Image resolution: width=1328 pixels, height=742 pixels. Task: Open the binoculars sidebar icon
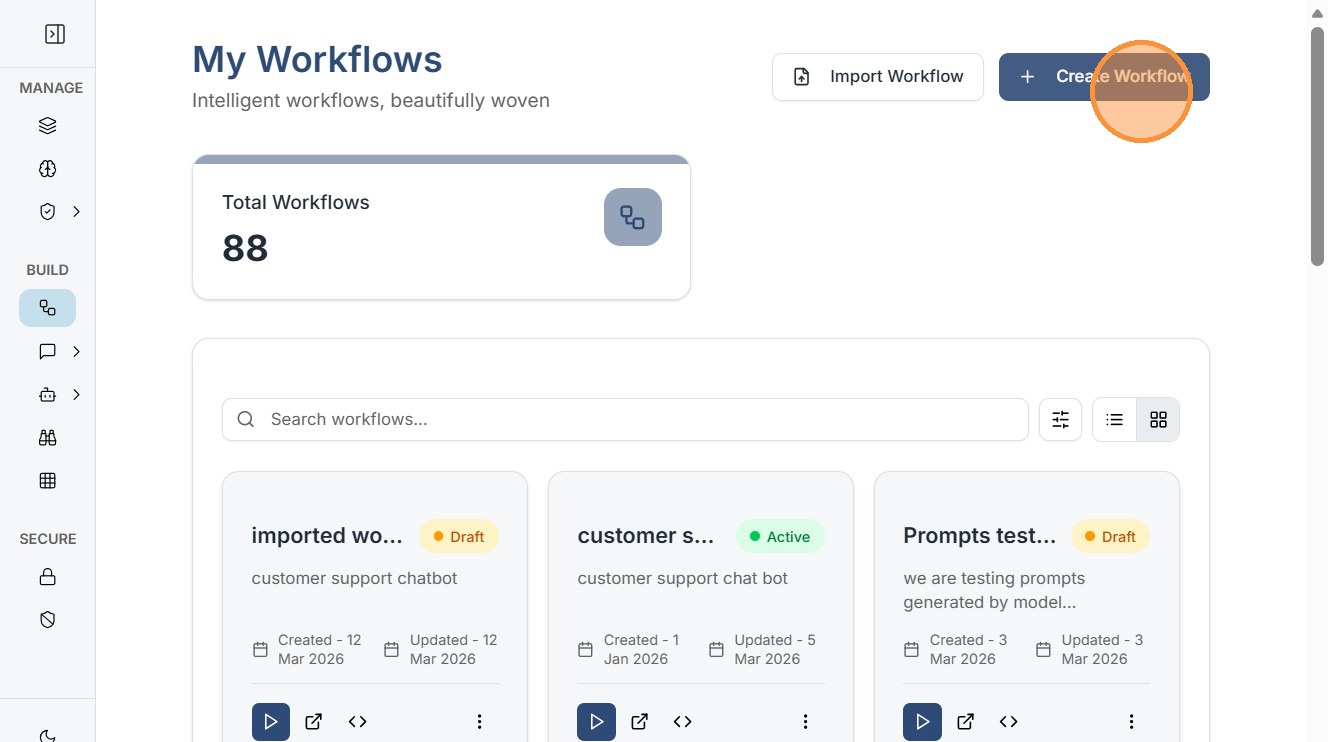47,438
